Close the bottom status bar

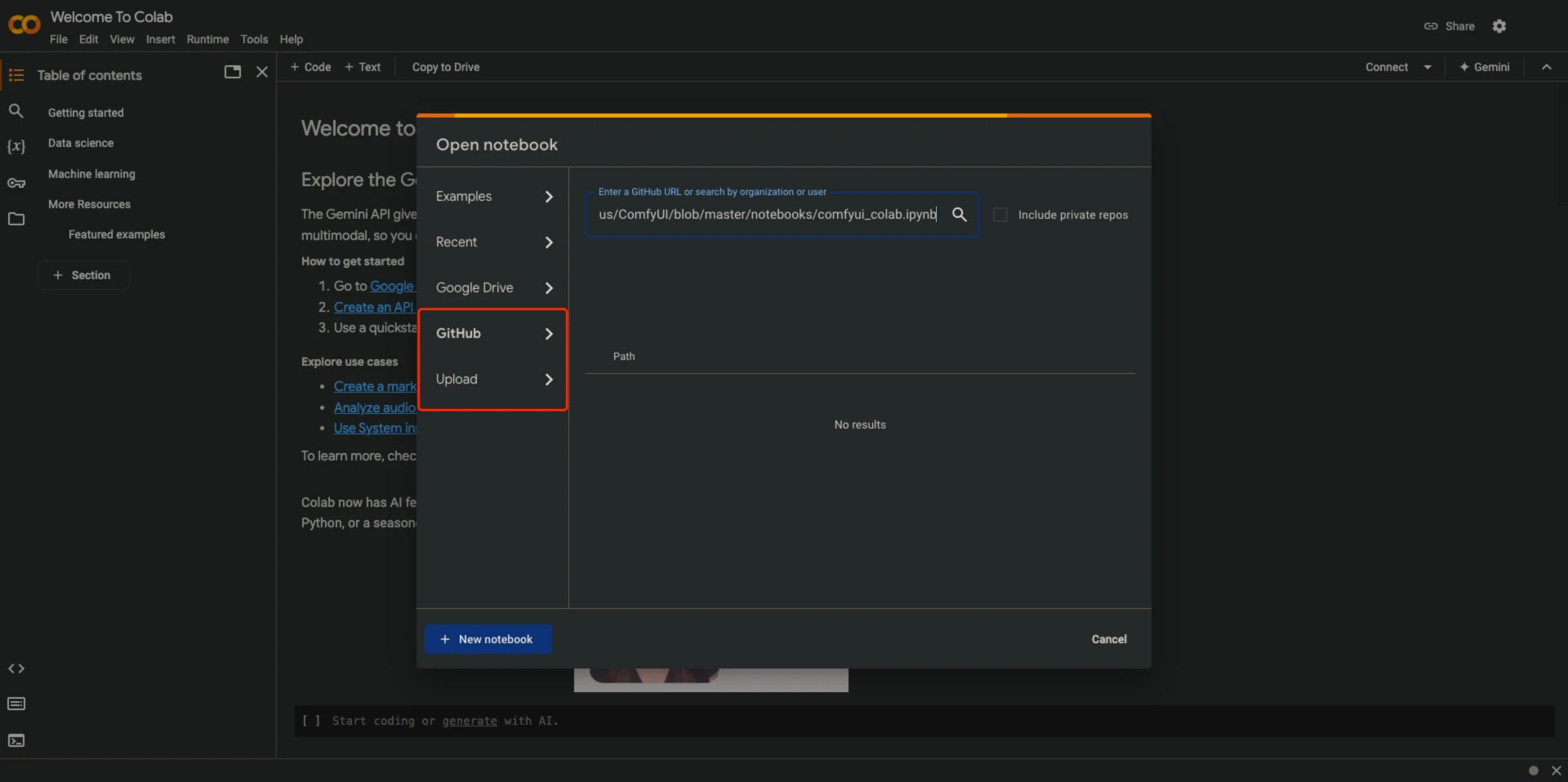click(1557, 771)
